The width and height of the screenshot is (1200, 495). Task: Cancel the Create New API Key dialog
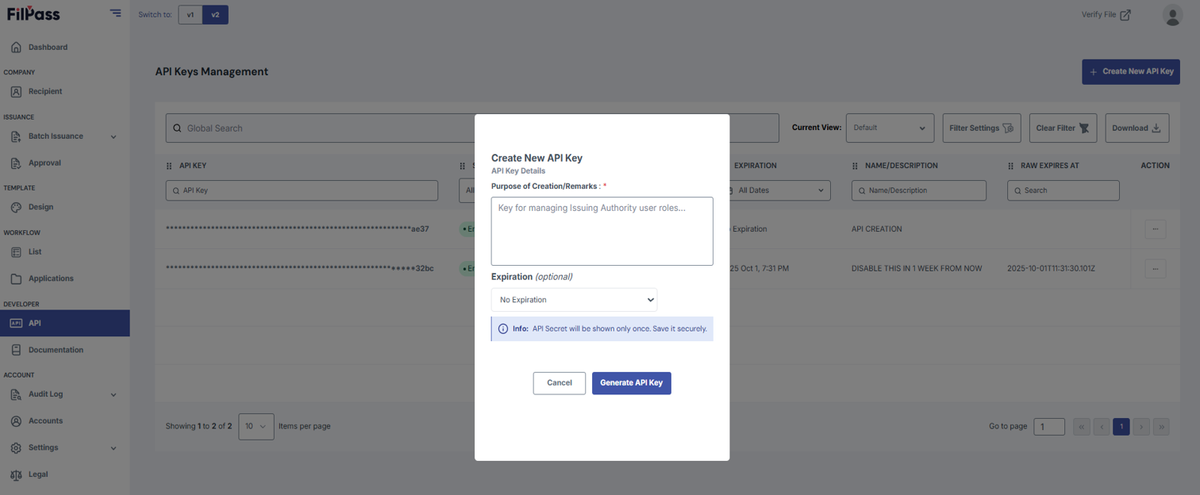coord(559,383)
